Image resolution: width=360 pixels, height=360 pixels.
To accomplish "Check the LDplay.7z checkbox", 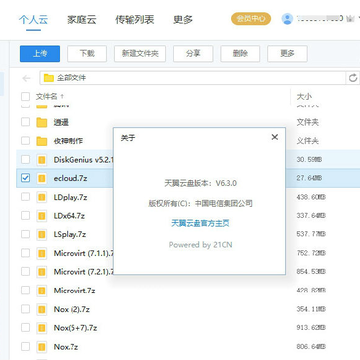I will click(x=25, y=197).
